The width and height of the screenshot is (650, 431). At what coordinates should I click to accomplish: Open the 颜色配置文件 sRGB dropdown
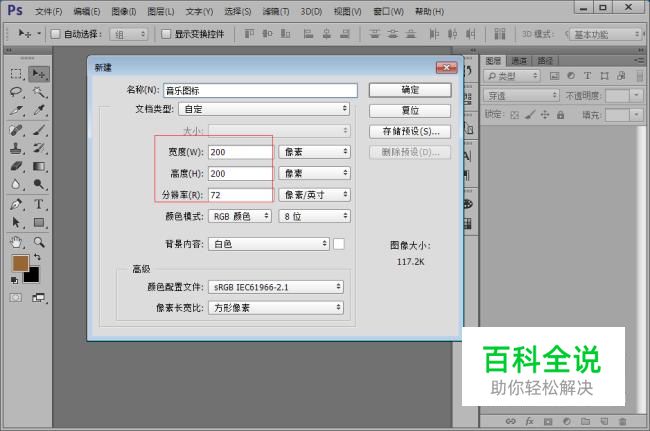276,287
